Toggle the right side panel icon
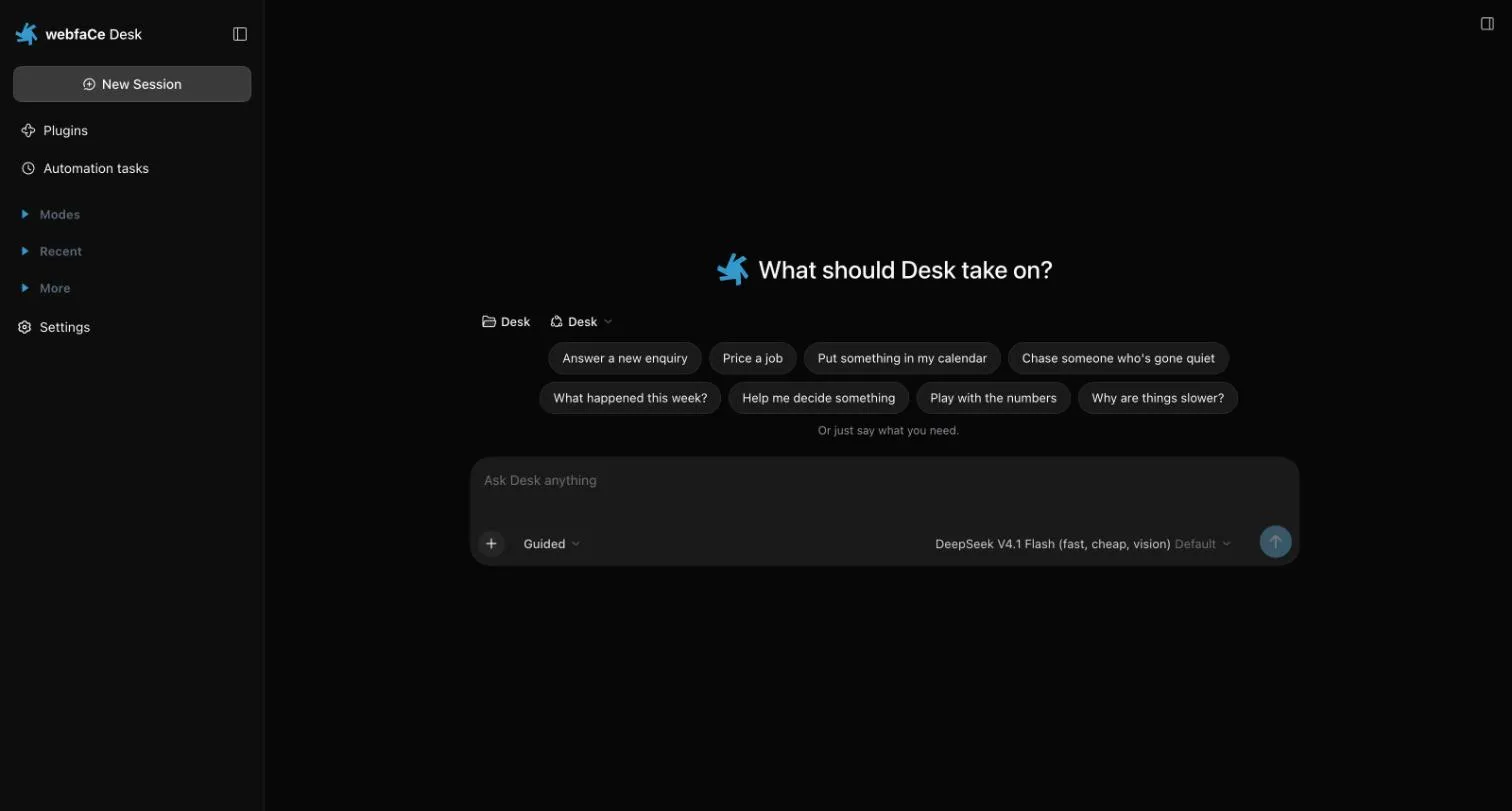This screenshot has height=811, width=1512. pyautogui.click(x=1487, y=24)
